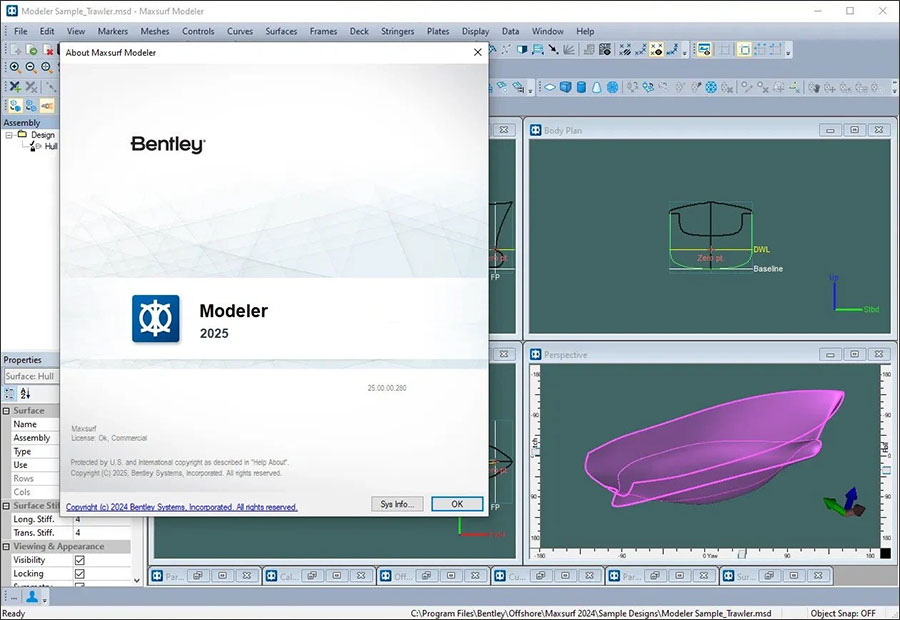
Task: Open the Stringers menu
Action: (x=397, y=31)
